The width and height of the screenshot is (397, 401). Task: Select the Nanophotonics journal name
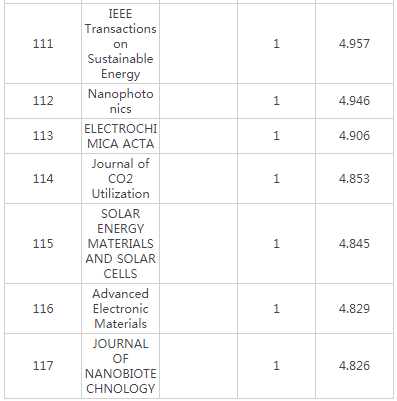120,101
